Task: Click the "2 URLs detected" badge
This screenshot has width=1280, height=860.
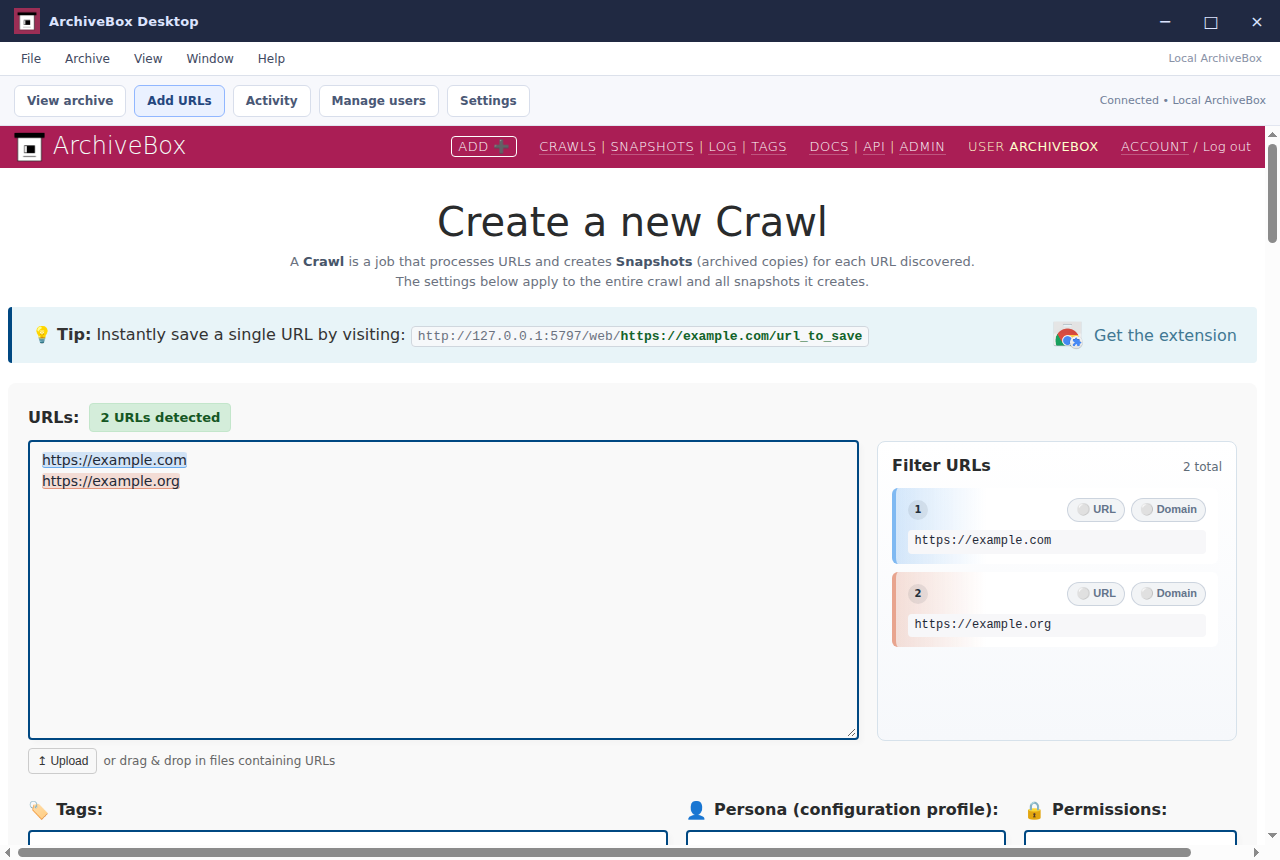Action: (x=160, y=418)
